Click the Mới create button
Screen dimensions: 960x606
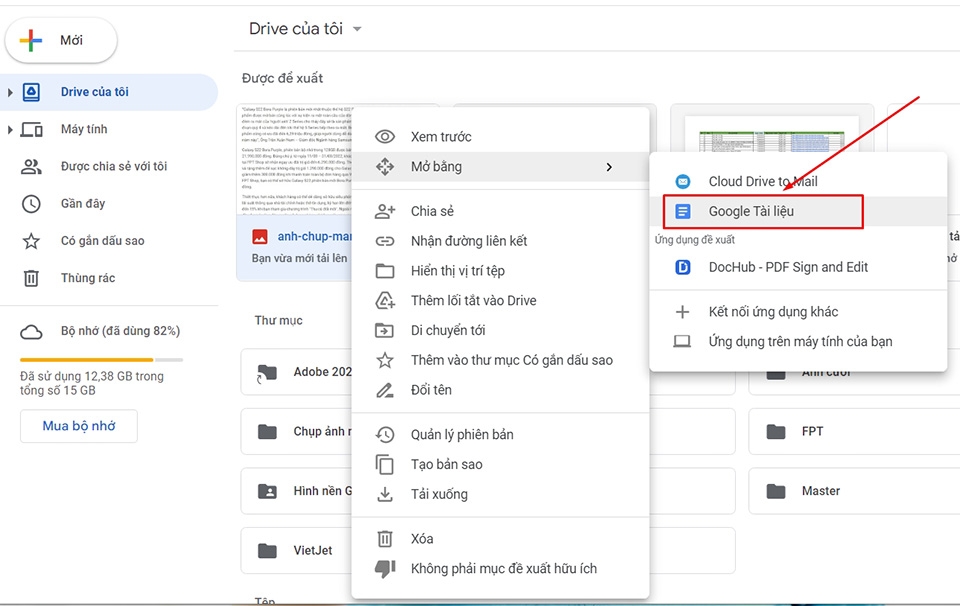click(x=61, y=40)
